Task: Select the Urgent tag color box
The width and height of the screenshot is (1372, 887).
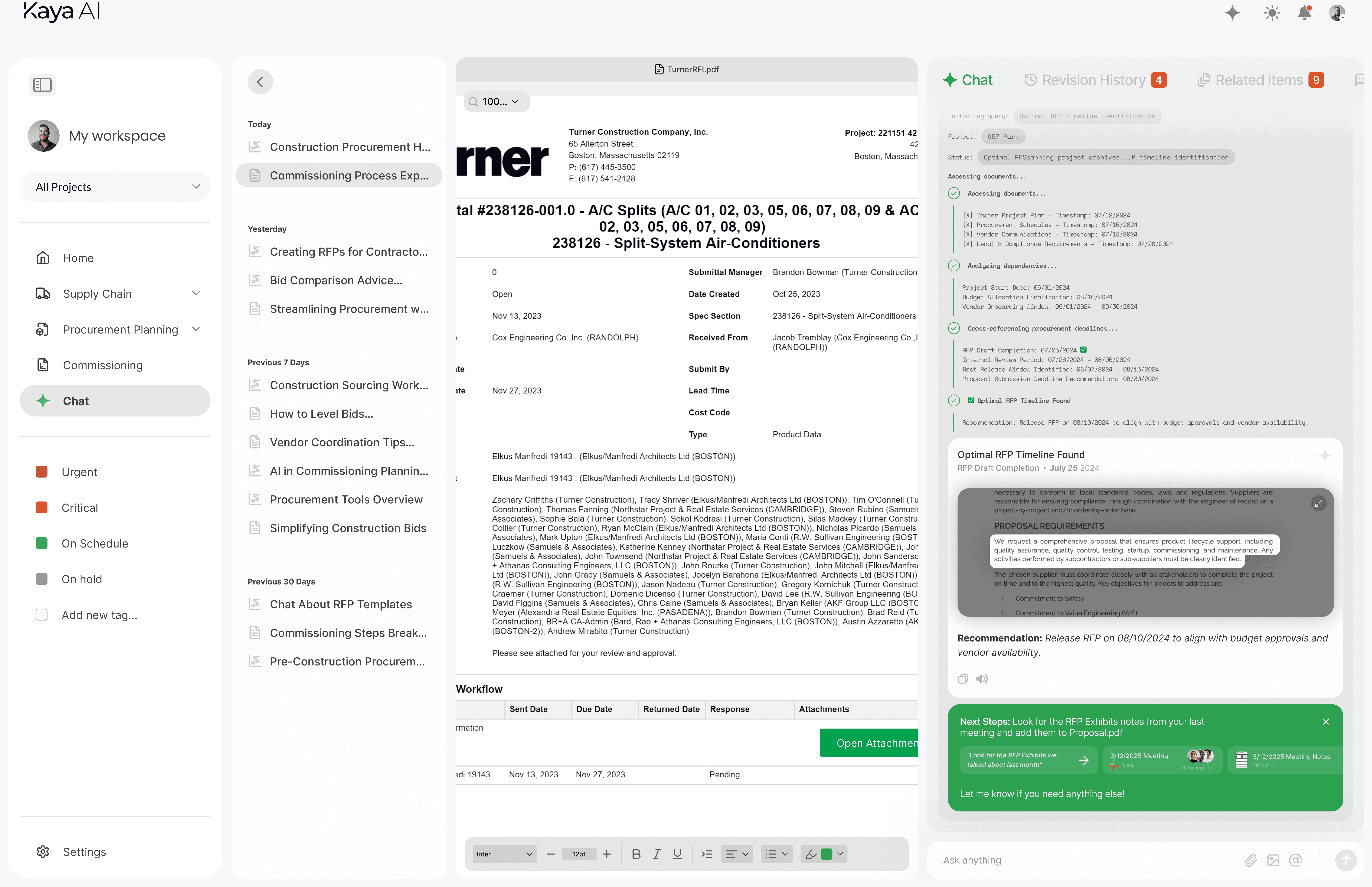Action: click(41, 472)
